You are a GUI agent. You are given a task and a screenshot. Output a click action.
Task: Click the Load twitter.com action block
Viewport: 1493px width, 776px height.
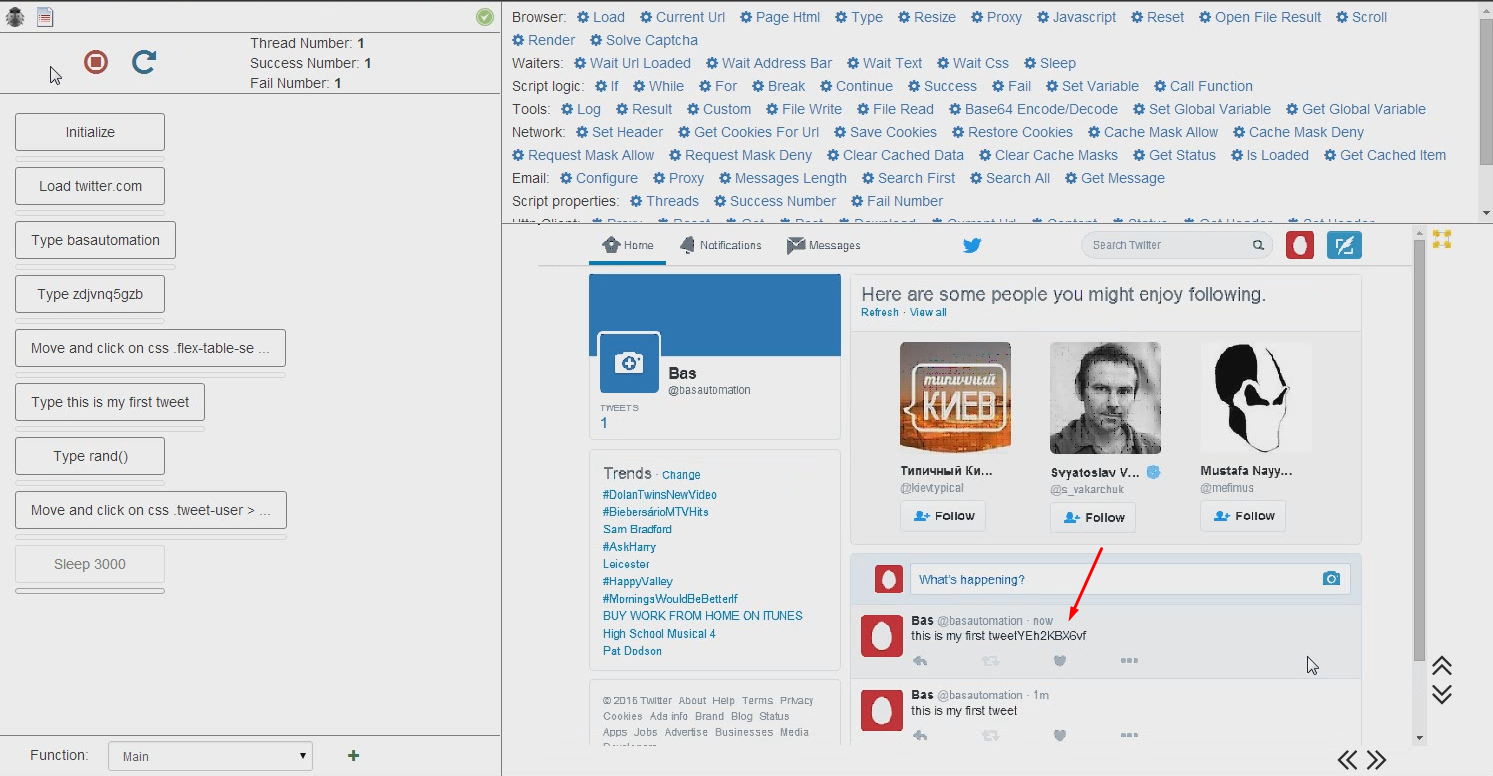click(x=90, y=186)
